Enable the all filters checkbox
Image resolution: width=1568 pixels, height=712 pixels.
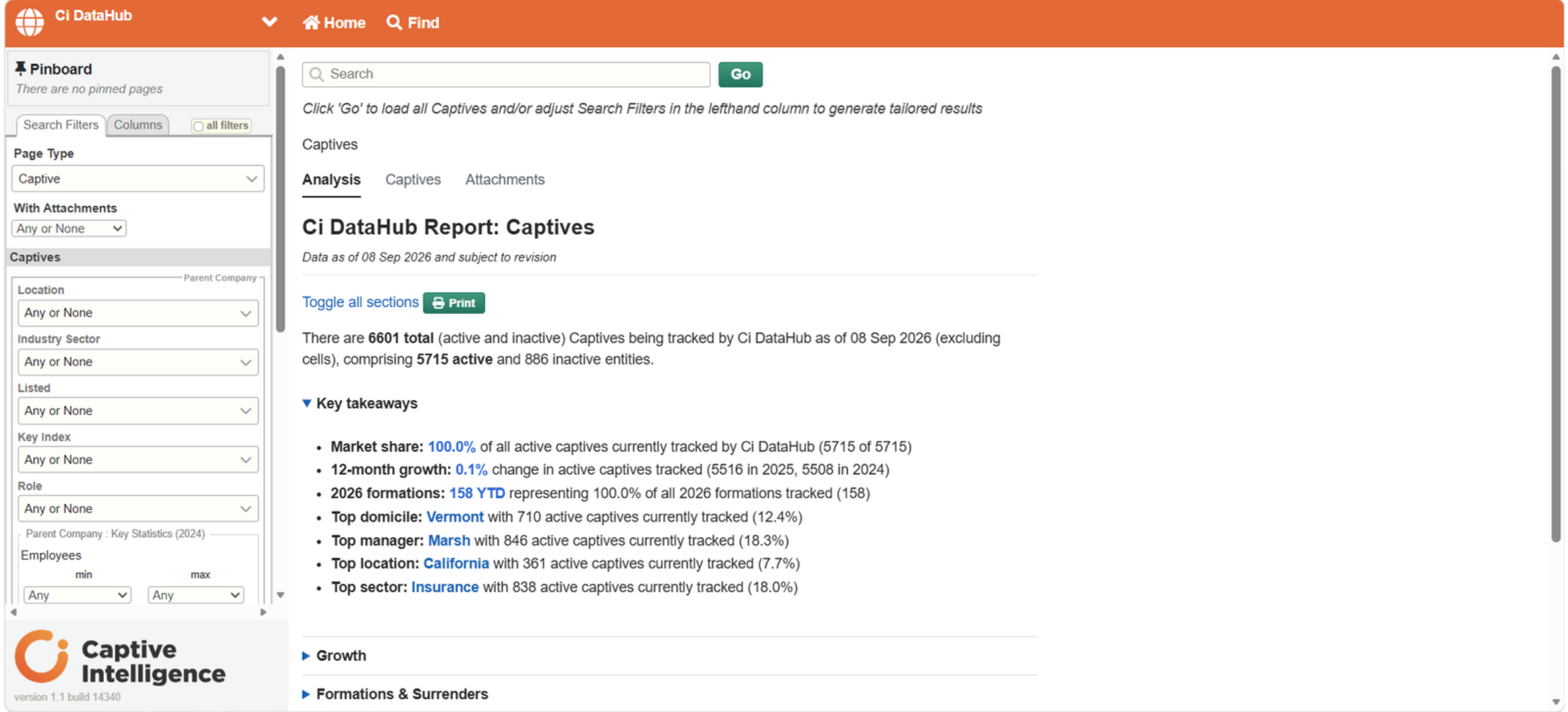[x=198, y=126]
